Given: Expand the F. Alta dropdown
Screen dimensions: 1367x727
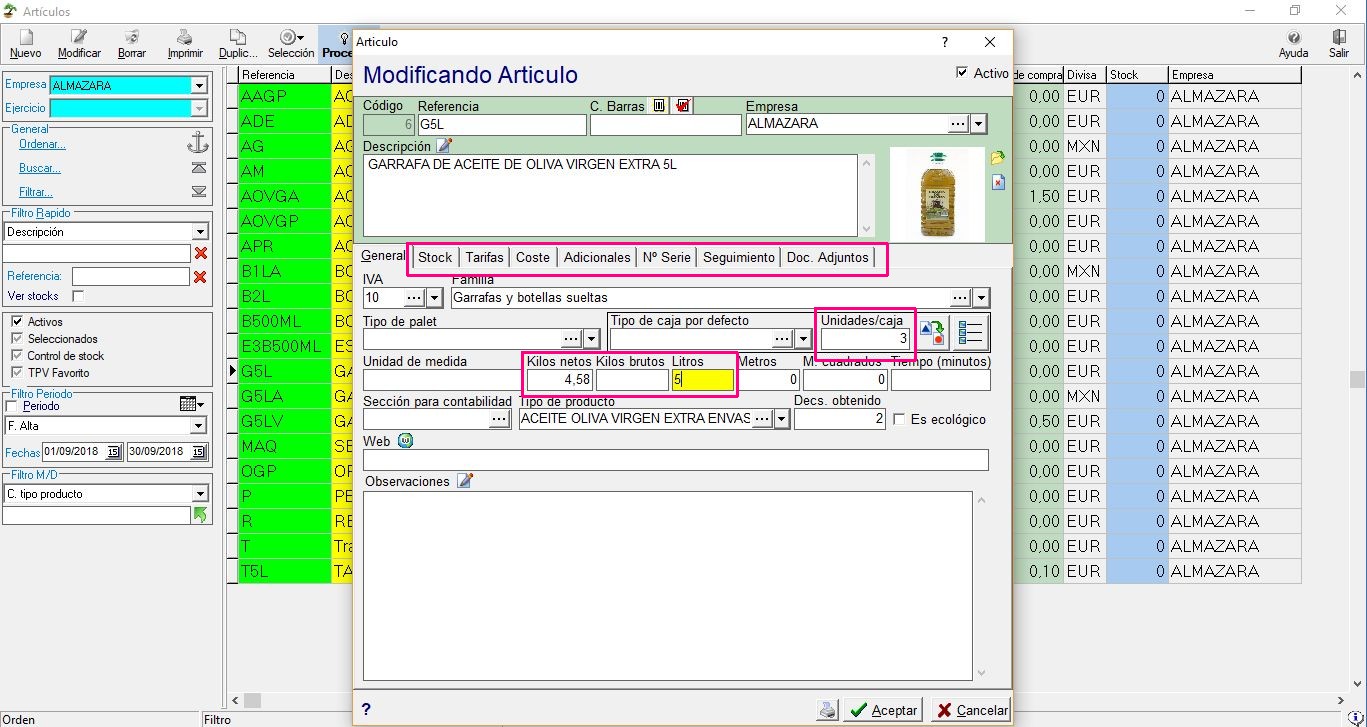Looking at the screenshot, I should point(198,426).
